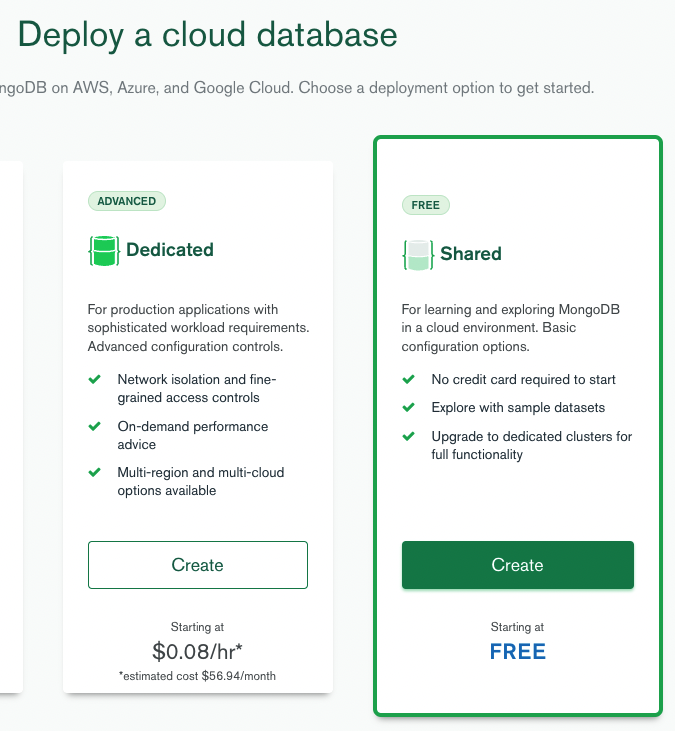The image size is (675, 731).
Task: Click the $0.08/hr* price text
Action: (x=197, y=651)
